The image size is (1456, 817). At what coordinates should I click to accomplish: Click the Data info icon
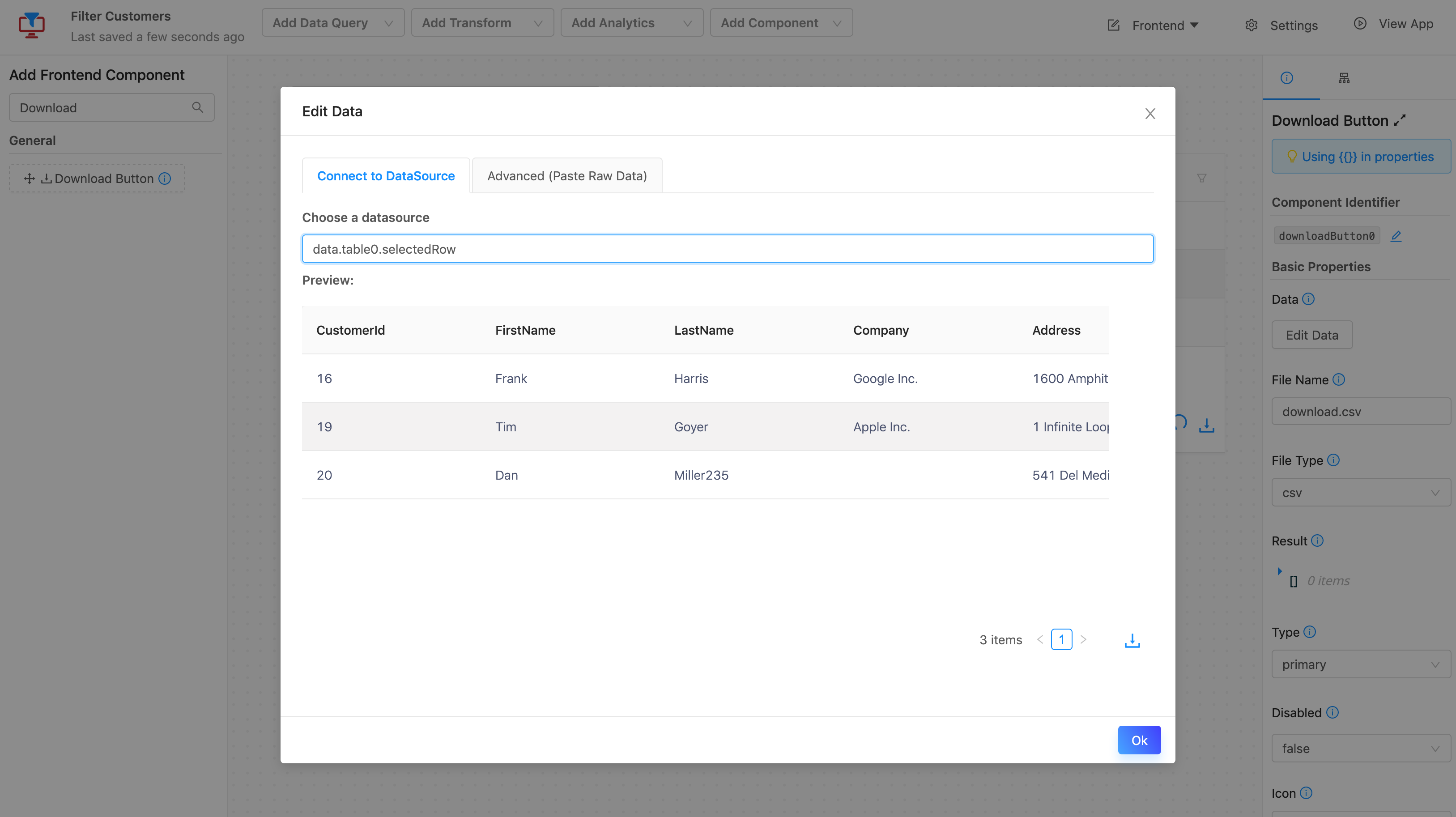(1308, 299)
